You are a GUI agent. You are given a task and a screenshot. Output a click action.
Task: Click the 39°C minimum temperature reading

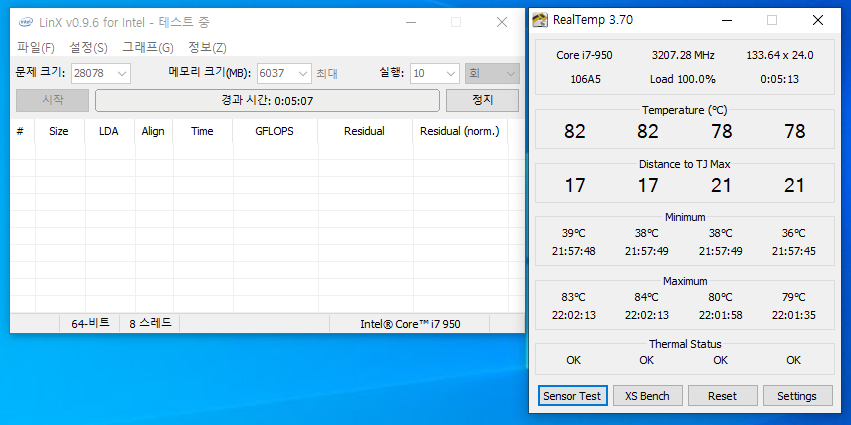573,233
